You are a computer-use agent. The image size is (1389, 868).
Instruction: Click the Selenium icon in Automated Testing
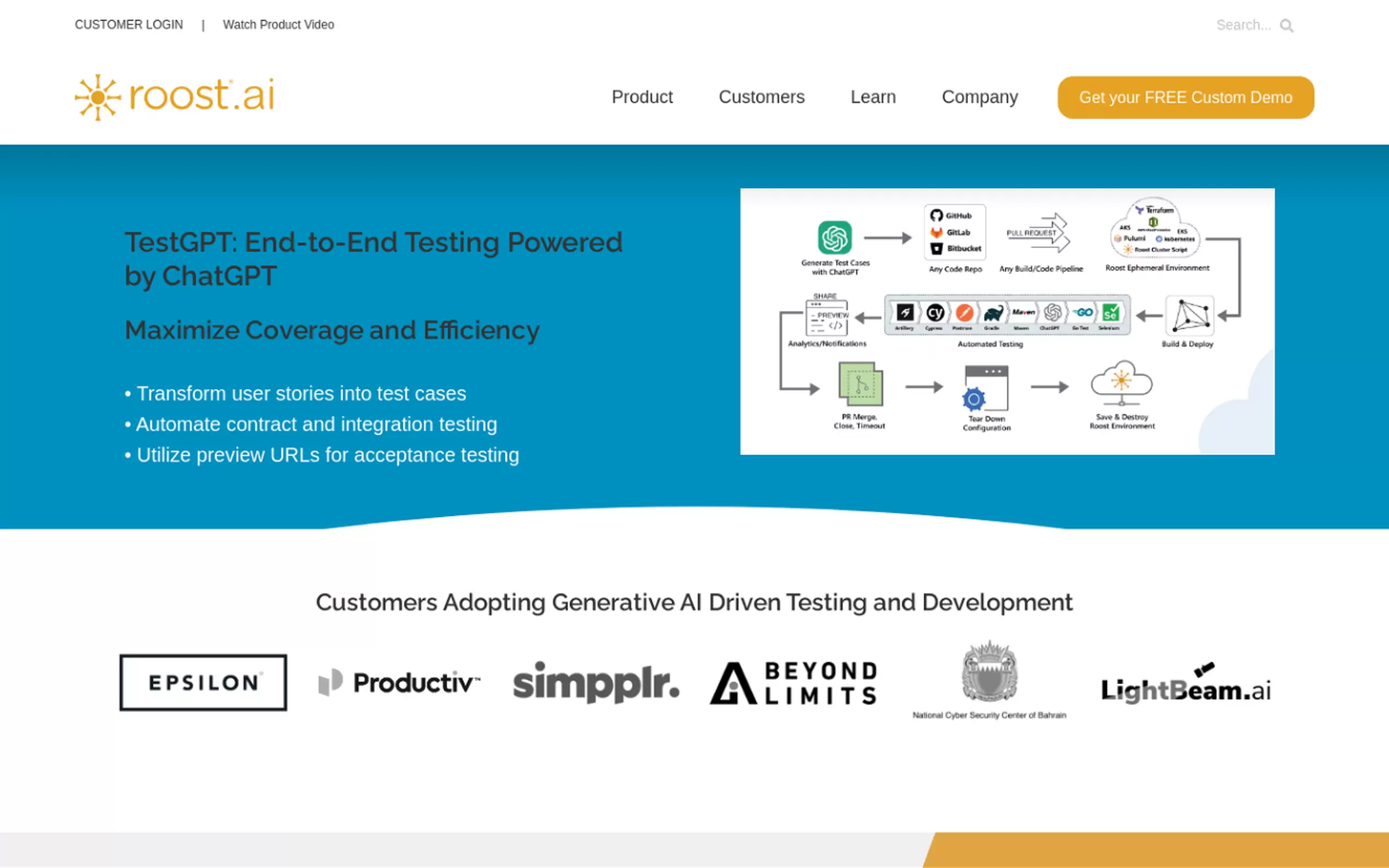pyautogui.click(x=1111, y=313)
